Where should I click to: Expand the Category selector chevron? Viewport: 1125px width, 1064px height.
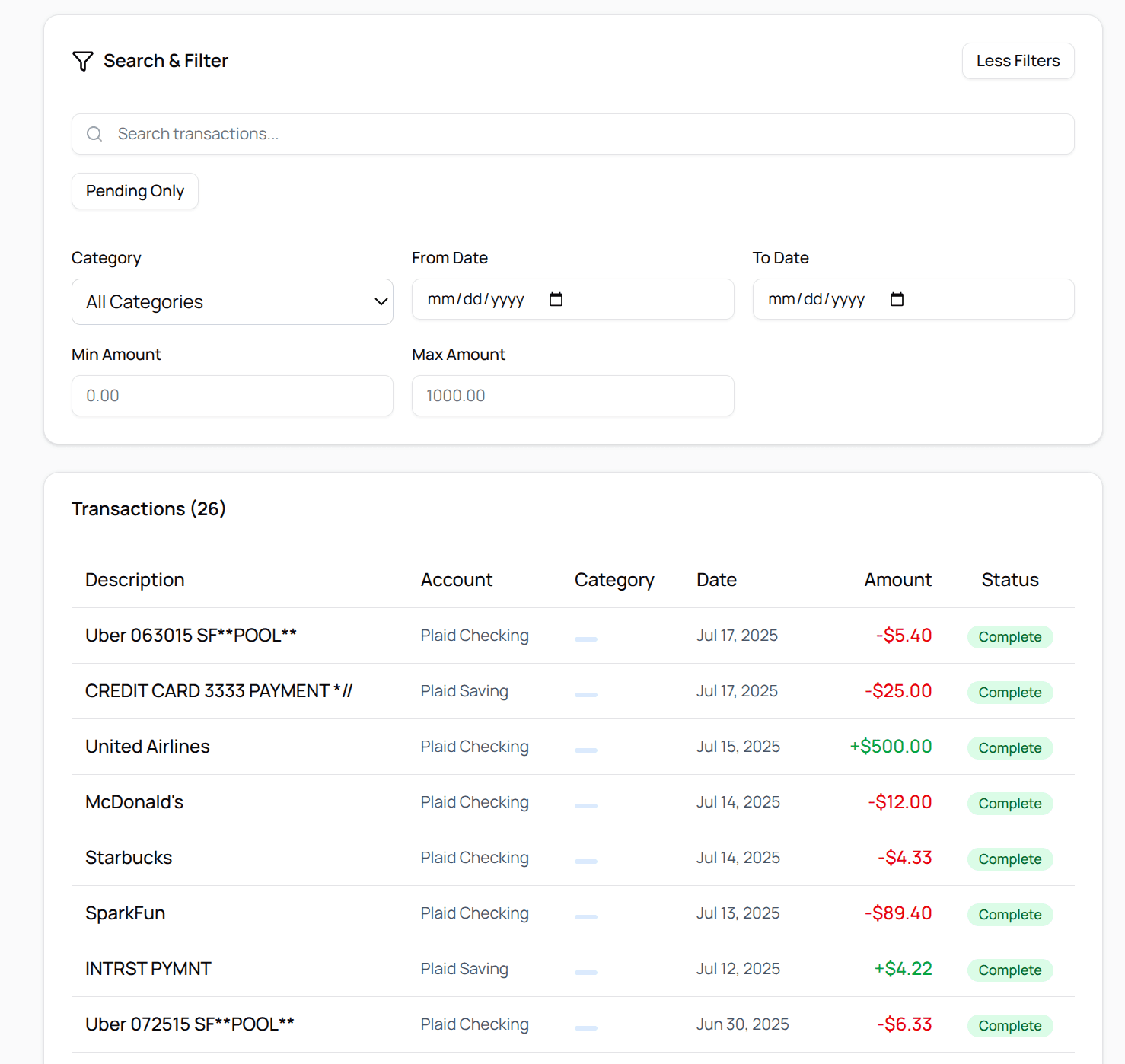pyautogui.click(x=380, y=301)
